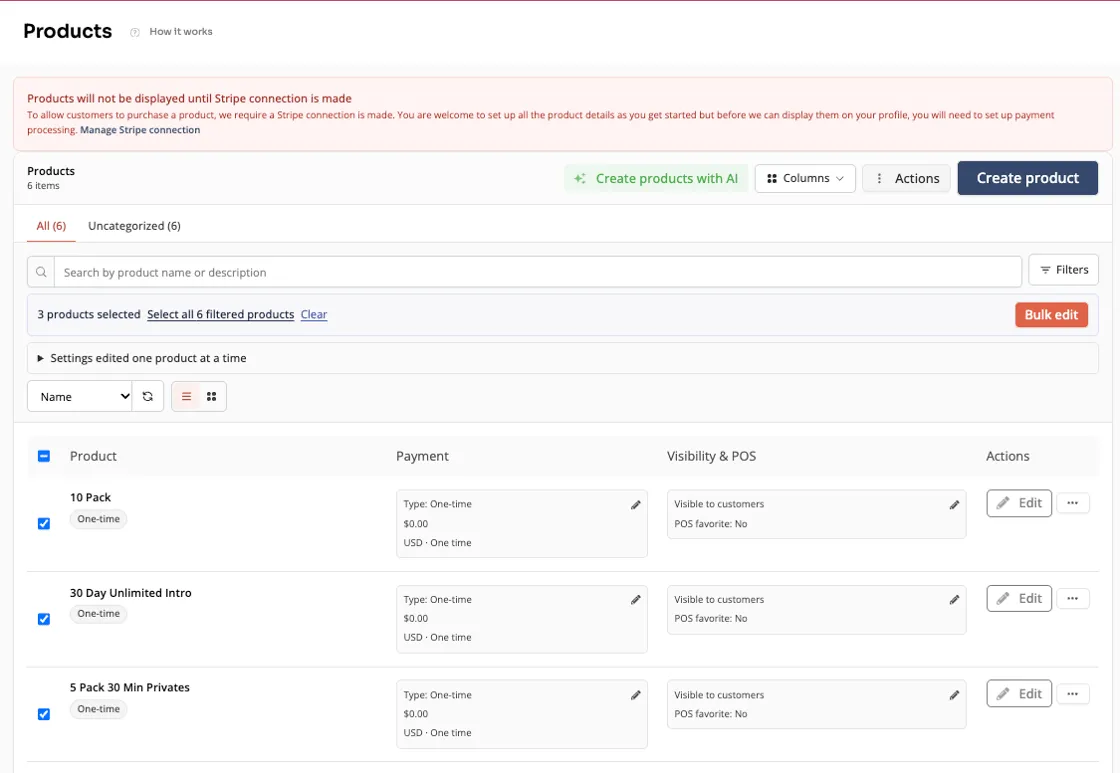Open the Name sort dropdown
The height and width of the screenshot is (773, 1120).
pos(80,397)
